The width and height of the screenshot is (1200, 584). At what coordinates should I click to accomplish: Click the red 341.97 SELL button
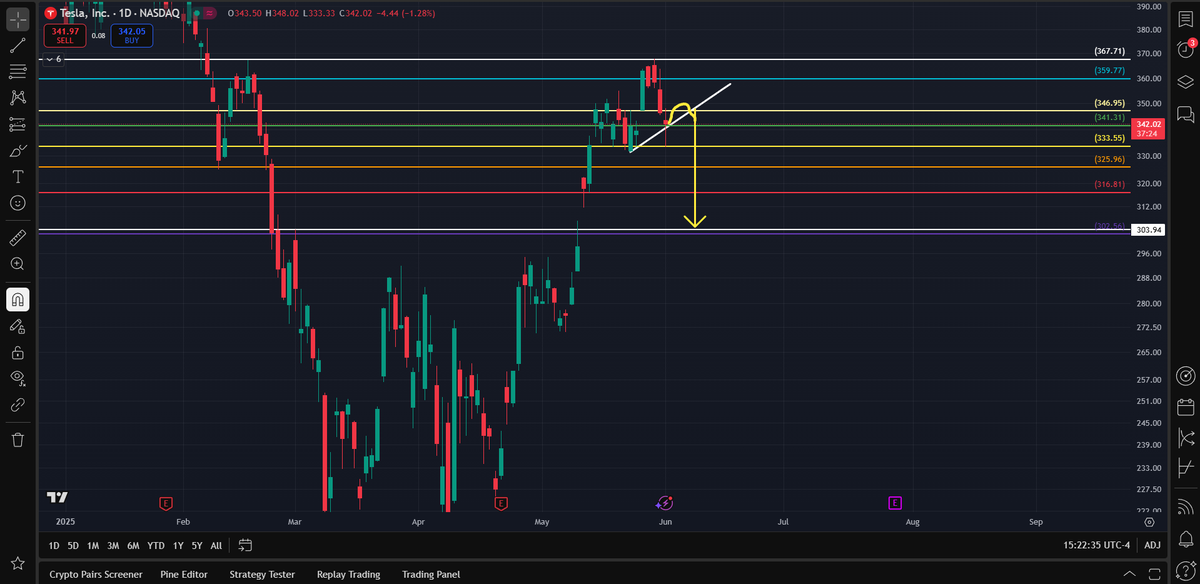[64, 35]
